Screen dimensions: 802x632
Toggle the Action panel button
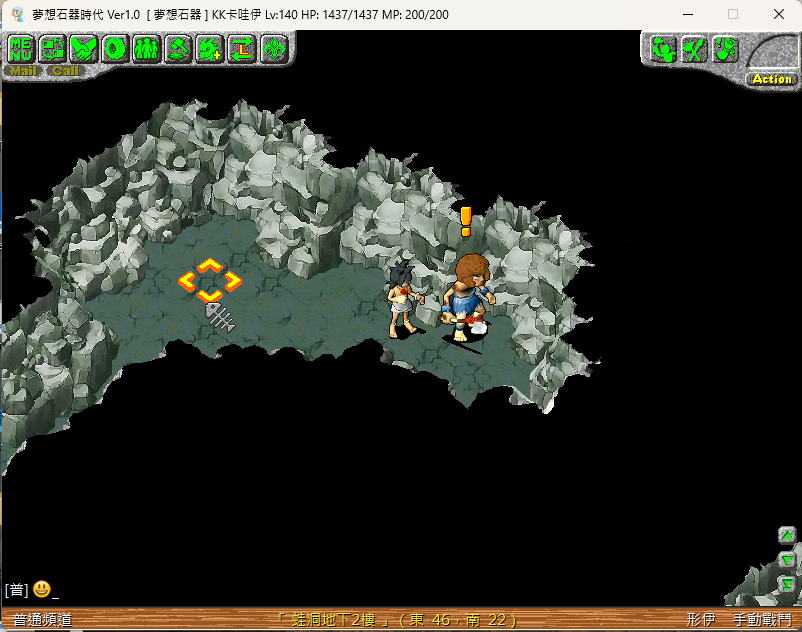[x=771, y=79]
